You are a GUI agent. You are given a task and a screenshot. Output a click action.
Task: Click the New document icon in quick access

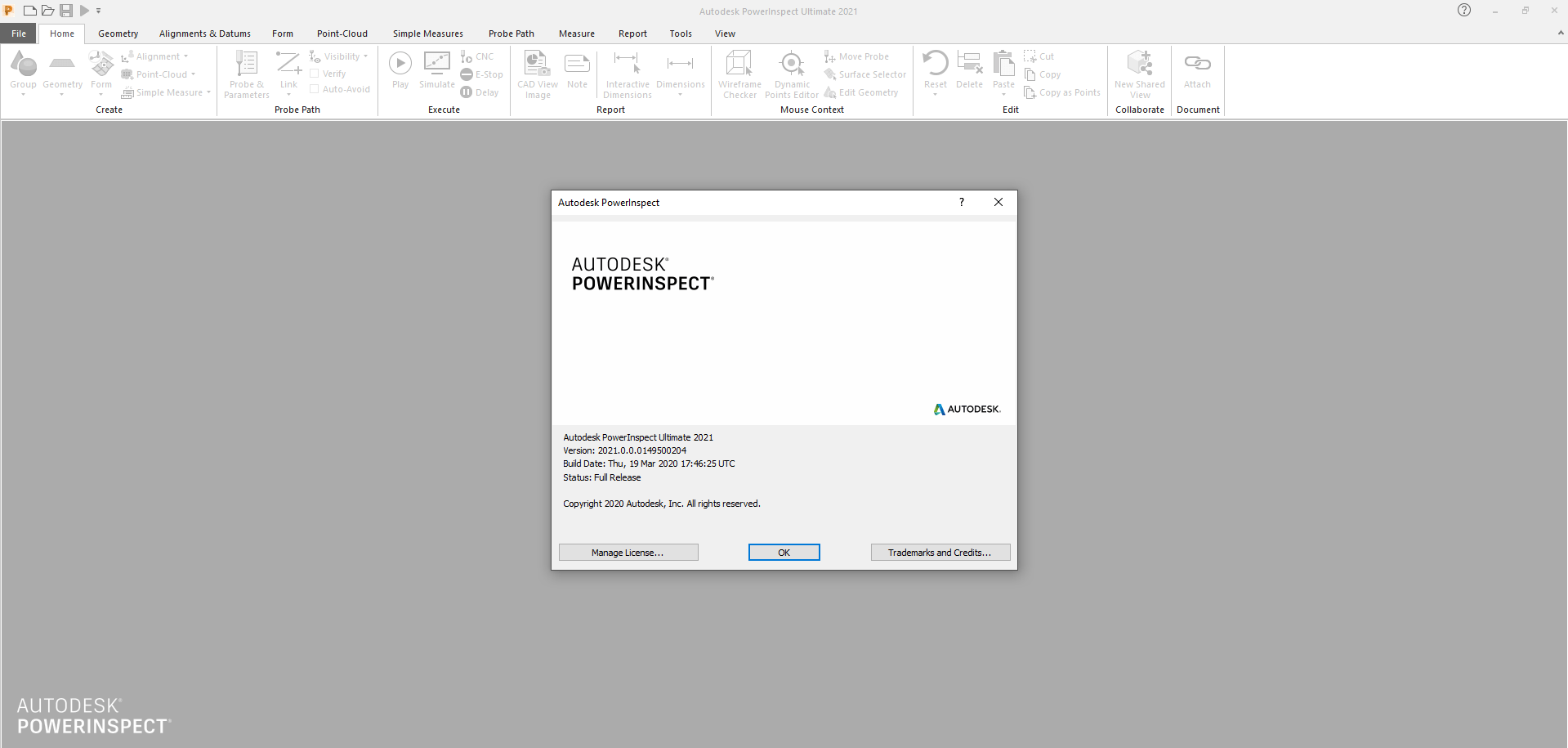[29, 11]
